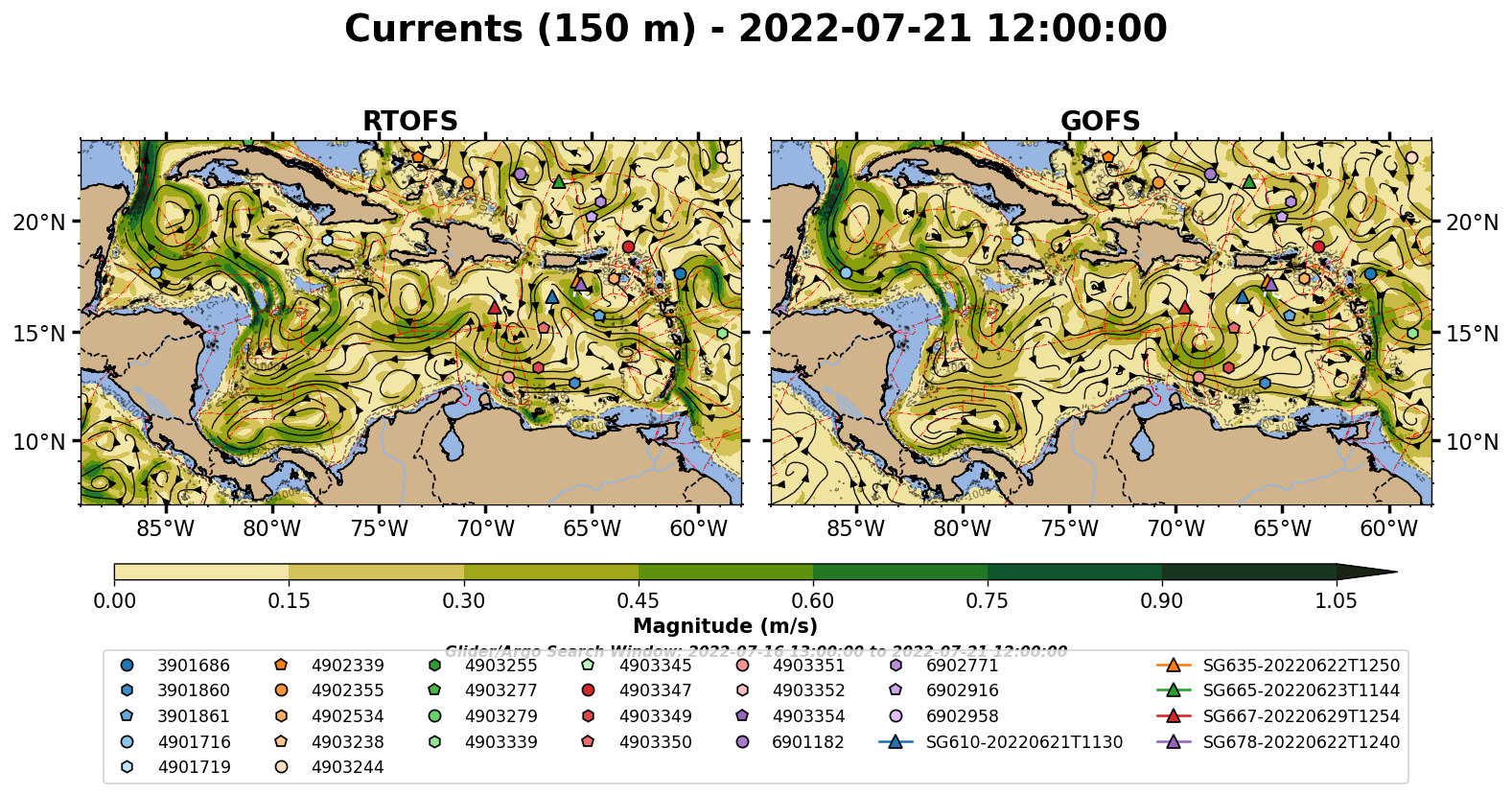This screenshot has width=1512, height=795.
Task: Click the 6902958 legend label
Action: point(962,715)
